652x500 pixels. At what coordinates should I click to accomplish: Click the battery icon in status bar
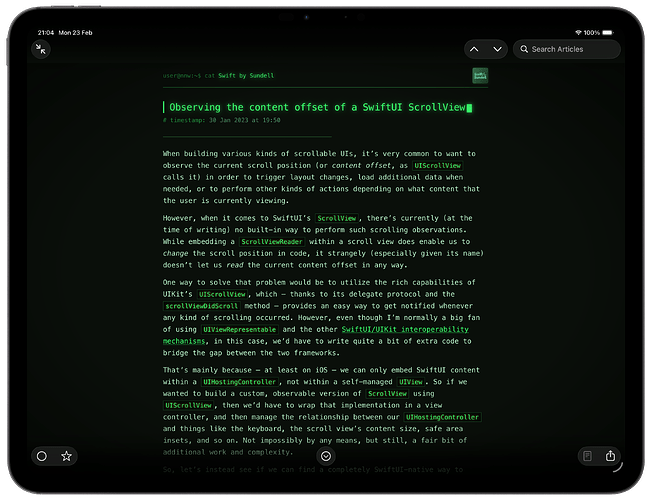pyautogui.click(x=608, y=32)
